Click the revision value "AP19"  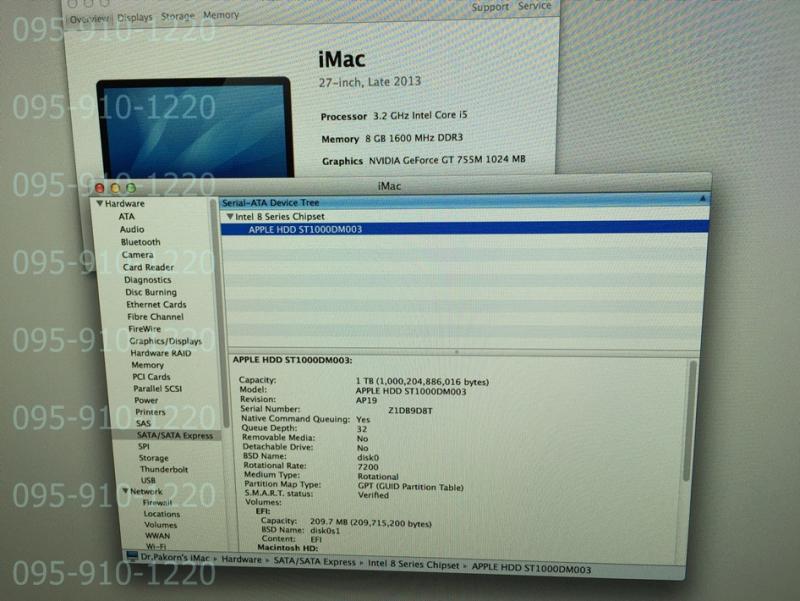(x=366, y=400)
